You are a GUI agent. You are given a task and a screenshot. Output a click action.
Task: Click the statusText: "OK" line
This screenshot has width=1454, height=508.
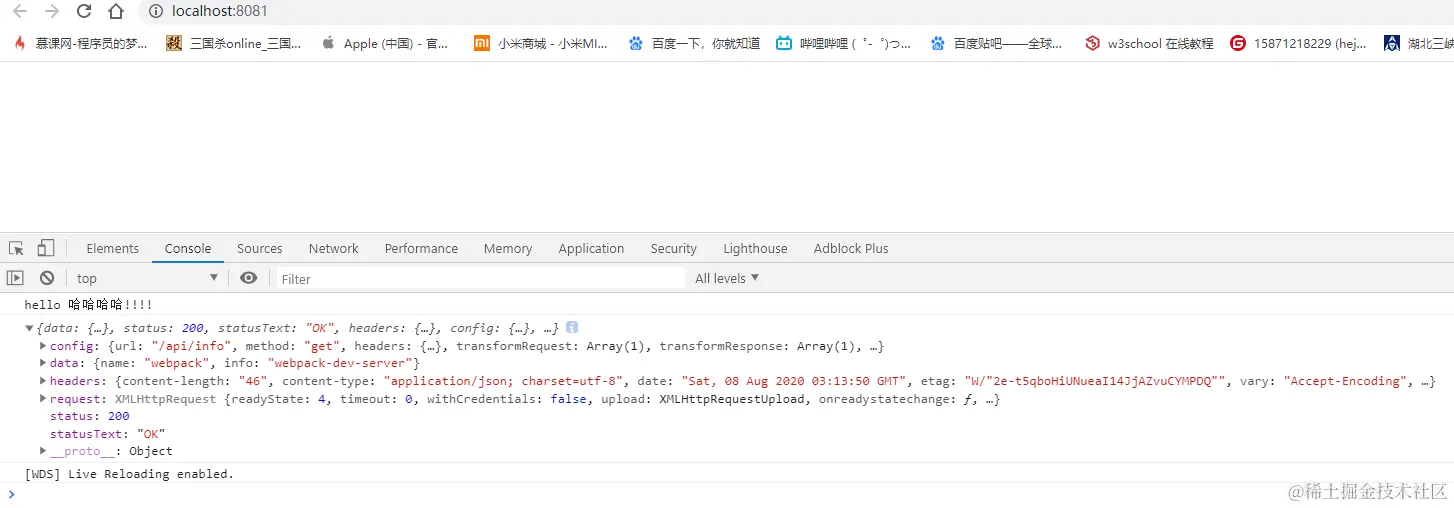pos(107,434)
